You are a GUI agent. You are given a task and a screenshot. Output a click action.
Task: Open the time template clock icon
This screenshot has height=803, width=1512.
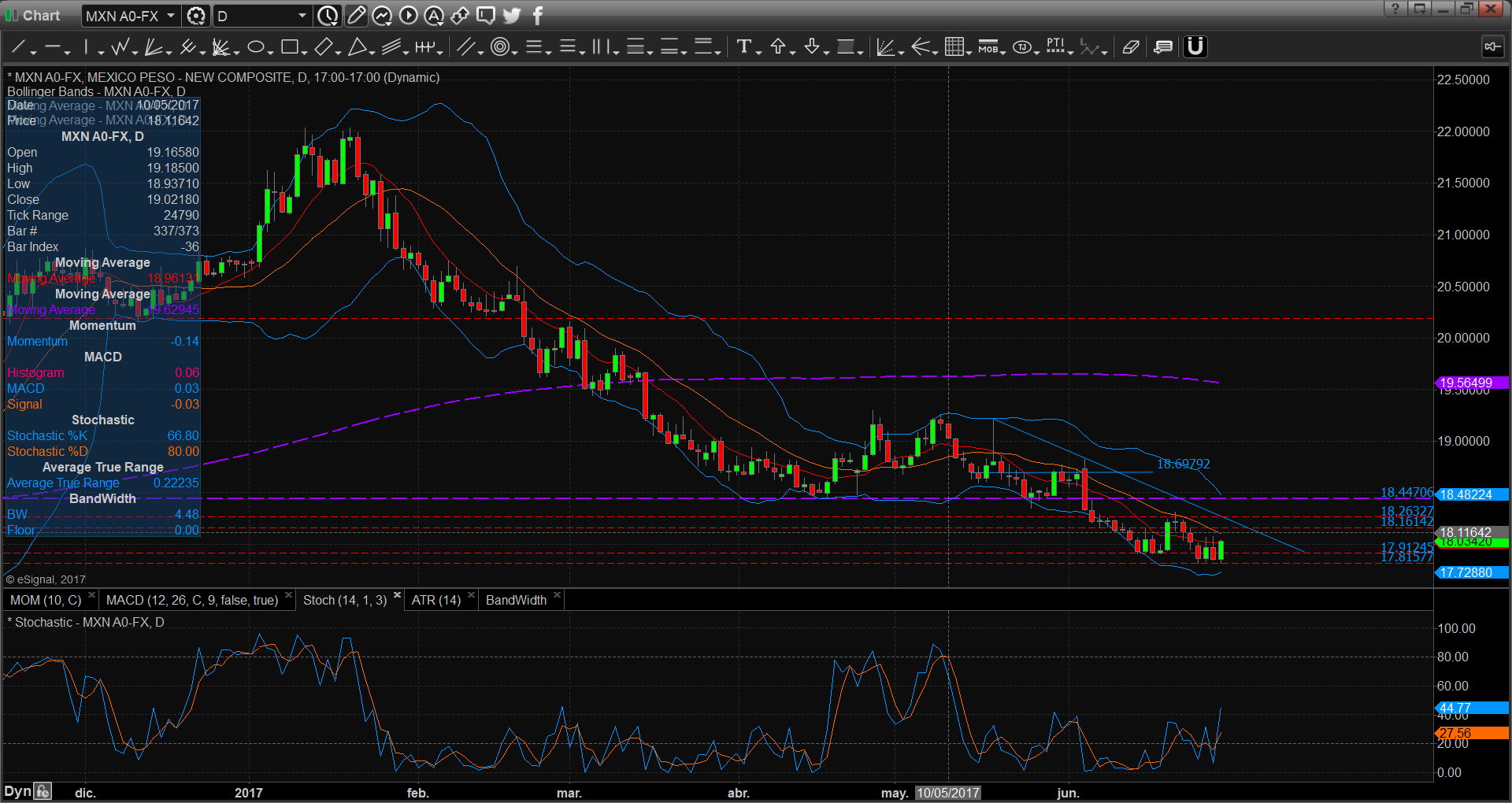328,16
